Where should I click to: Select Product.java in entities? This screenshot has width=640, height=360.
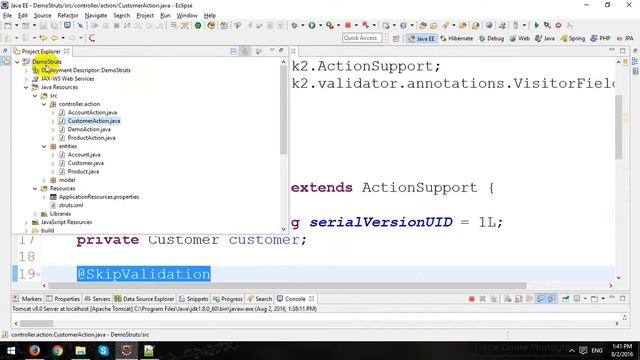[x=83, y=171]
